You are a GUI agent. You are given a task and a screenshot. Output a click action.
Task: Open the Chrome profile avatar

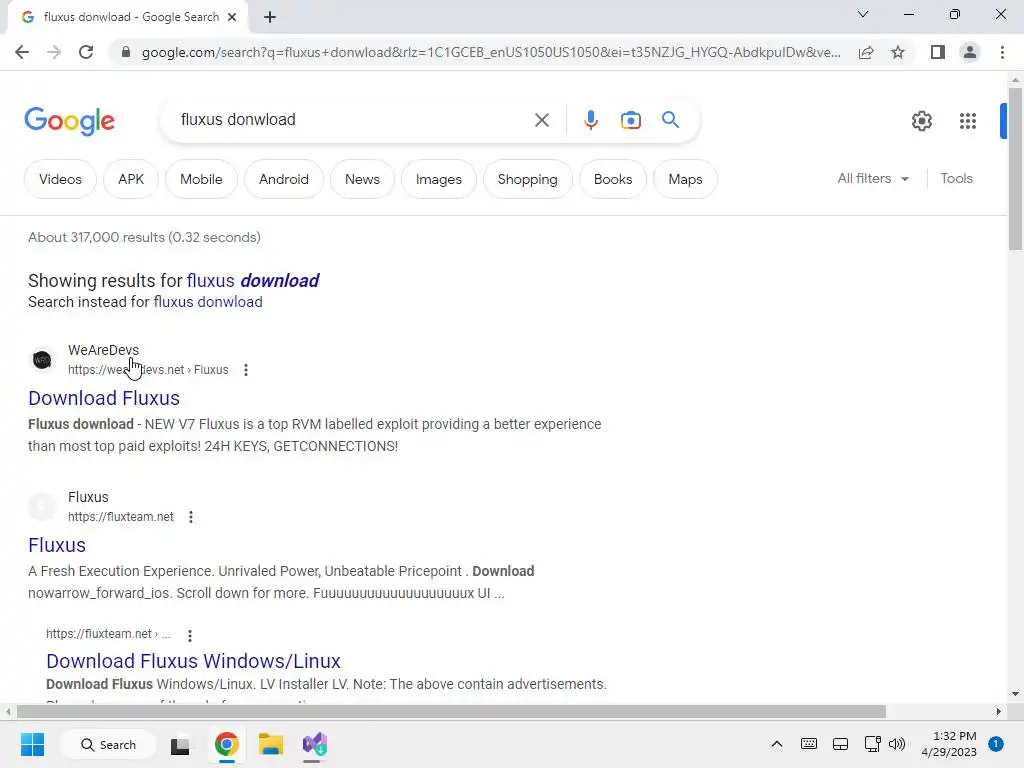pos(970,52)
